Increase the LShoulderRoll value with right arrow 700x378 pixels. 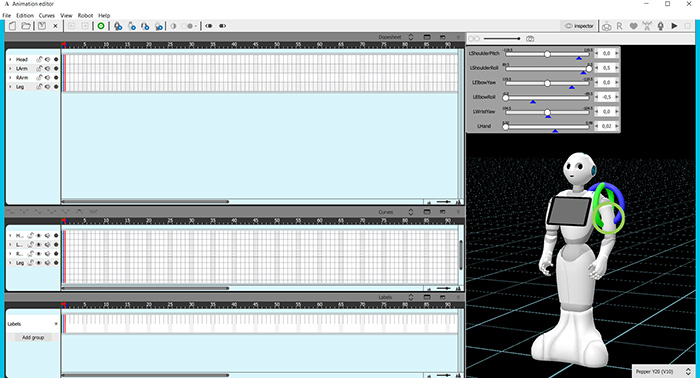point(617,68)
